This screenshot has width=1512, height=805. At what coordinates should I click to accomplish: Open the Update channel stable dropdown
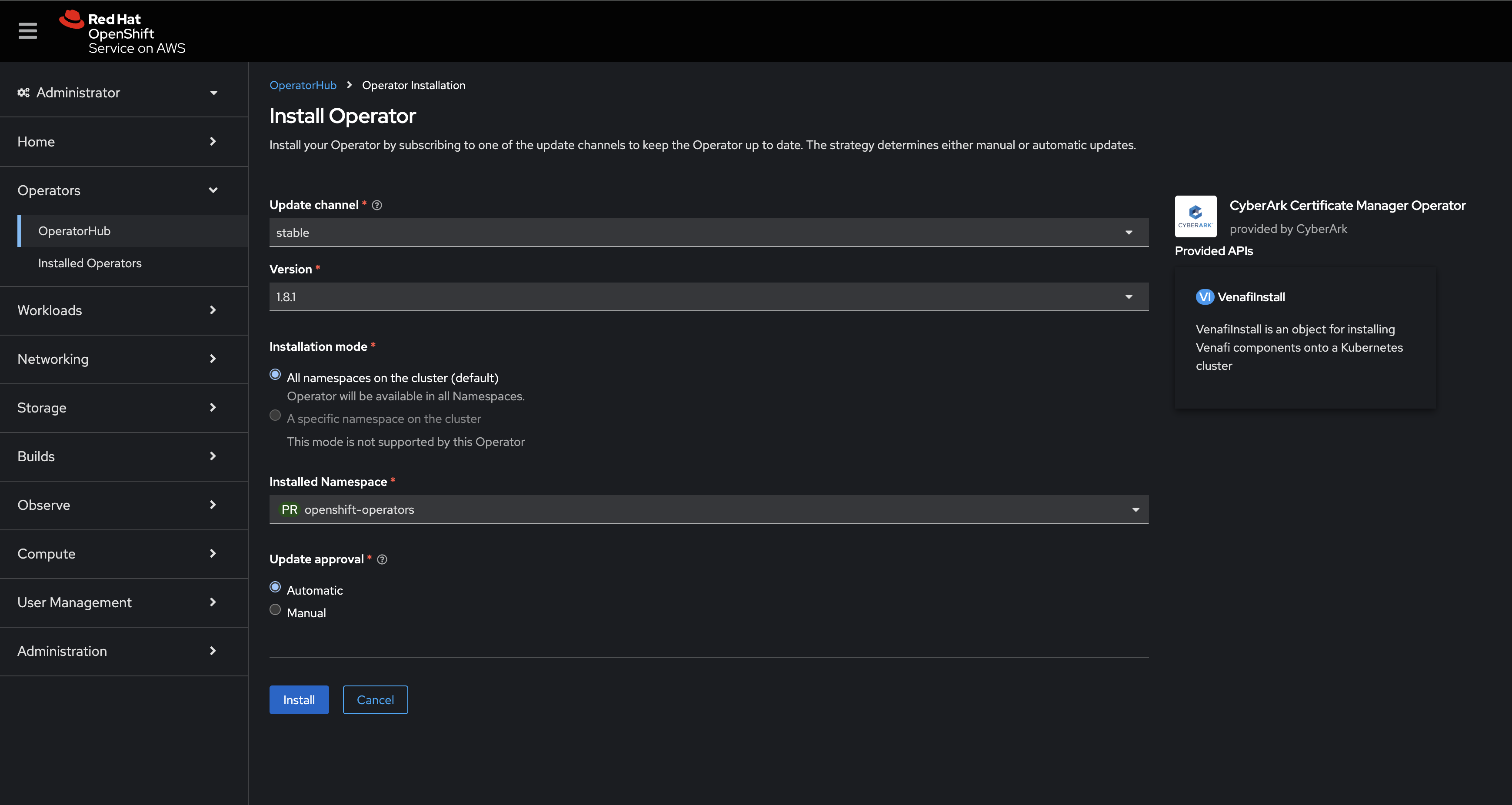(709, 233)
